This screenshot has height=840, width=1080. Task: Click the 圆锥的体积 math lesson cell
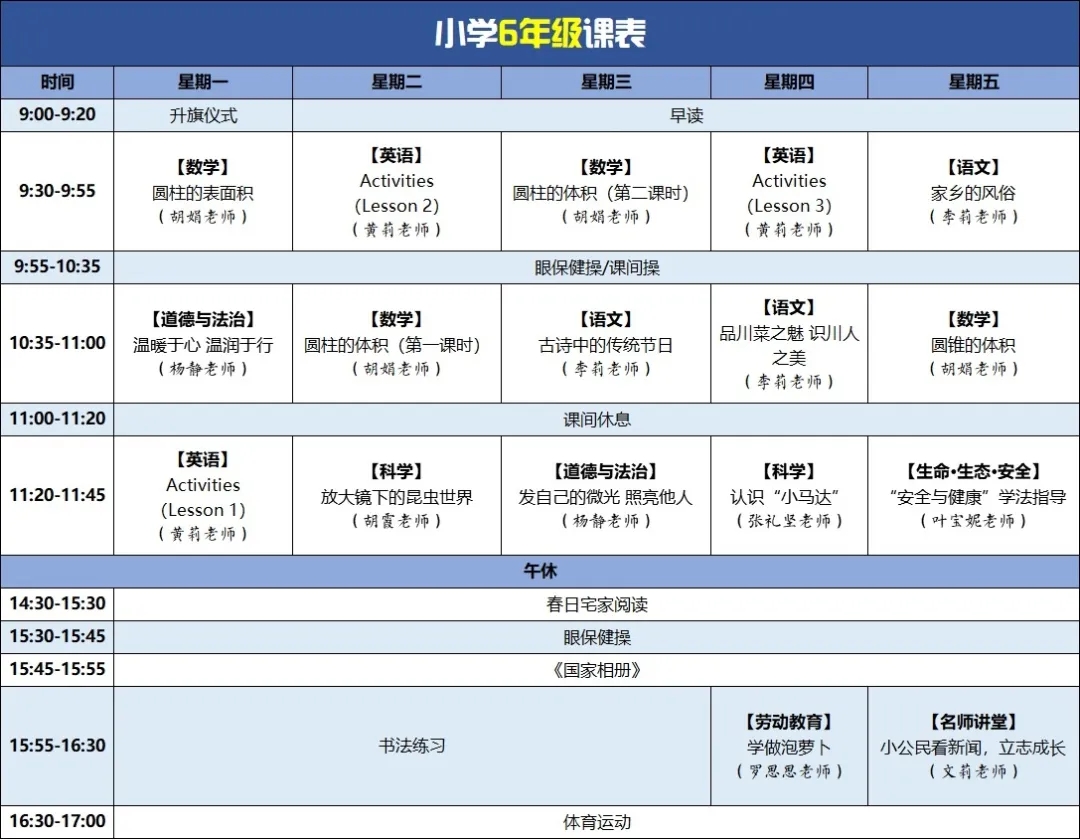pos(973,343)
